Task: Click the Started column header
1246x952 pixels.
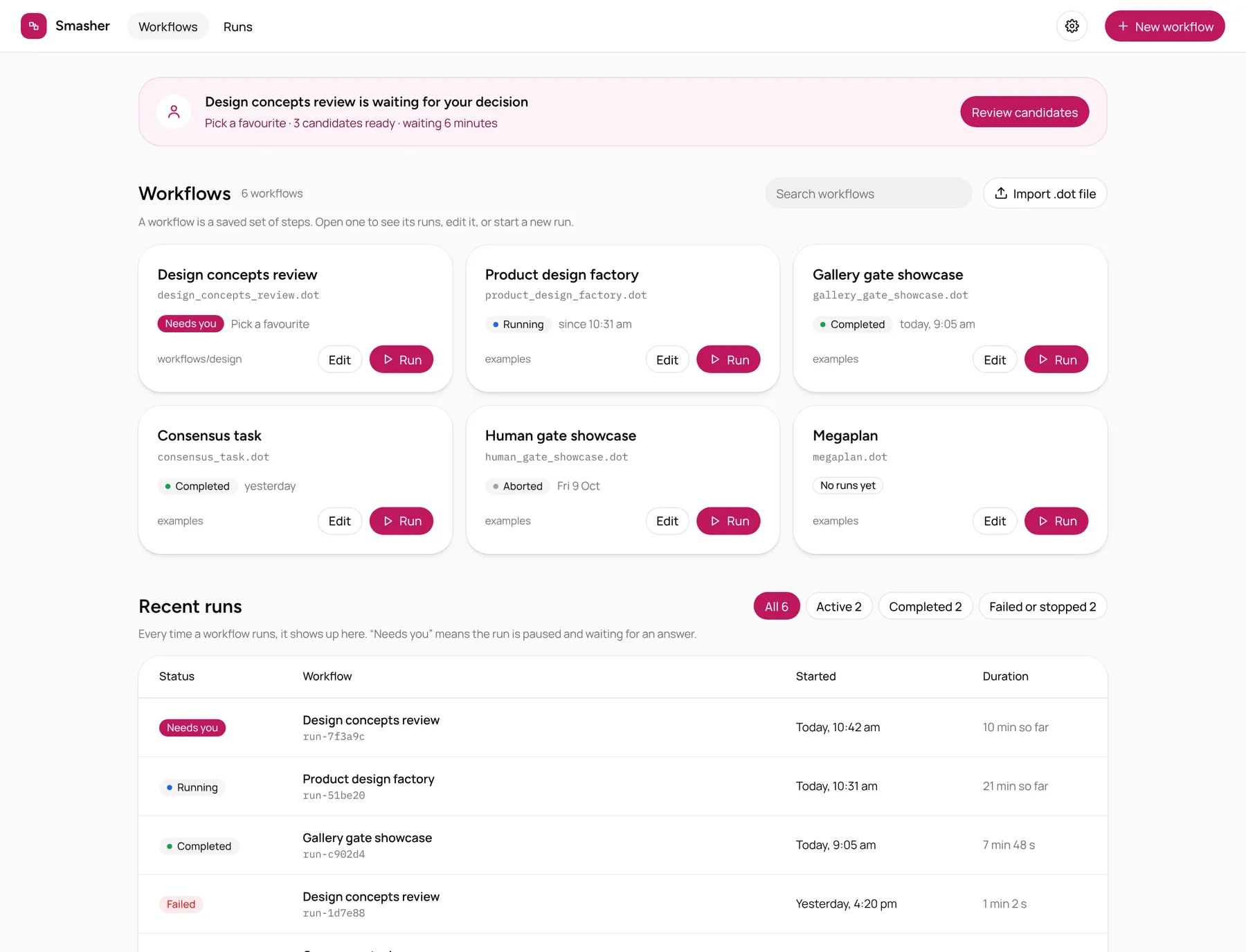Action: [x=815, y=676]
